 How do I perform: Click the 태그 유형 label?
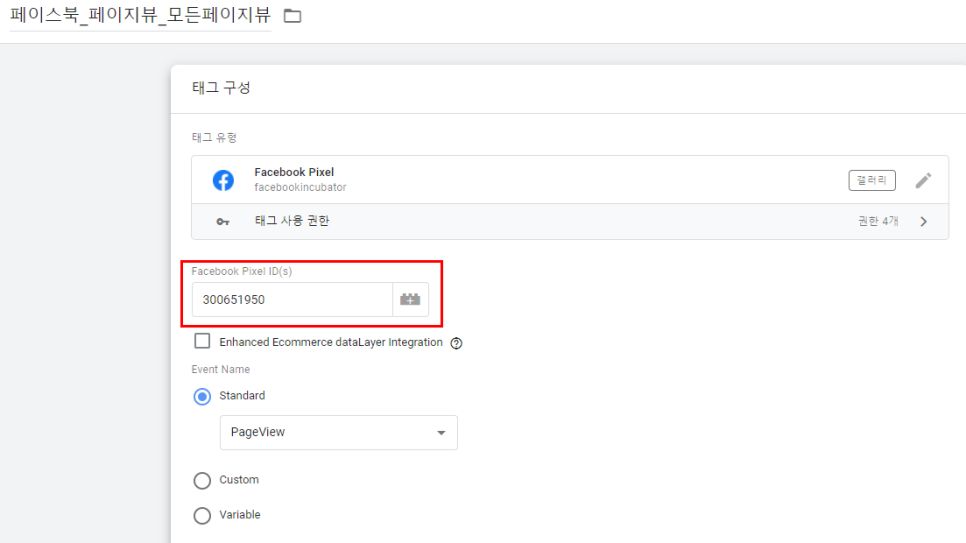[x=214, y=137]
